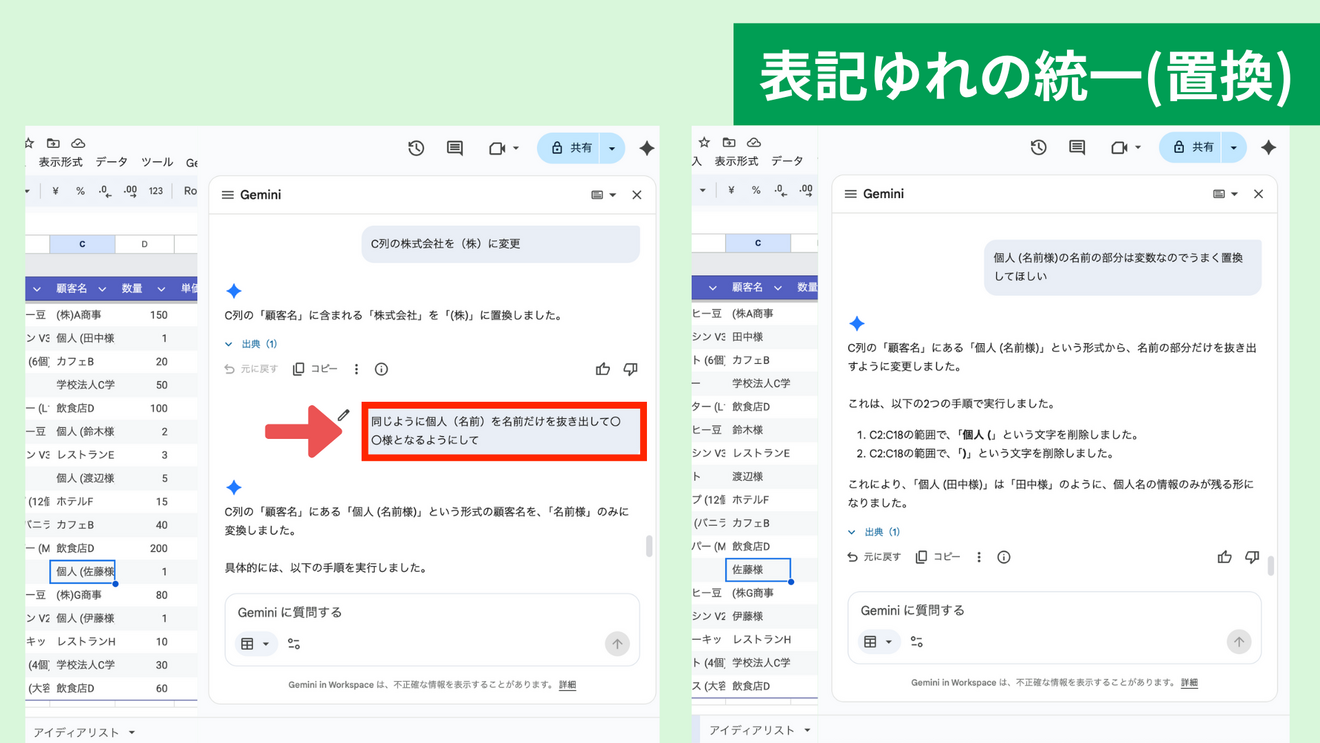Open Gemini sparkle icon in left window toolbar
The height and width of the screenshot is (743, 1320).
[647, 148]
